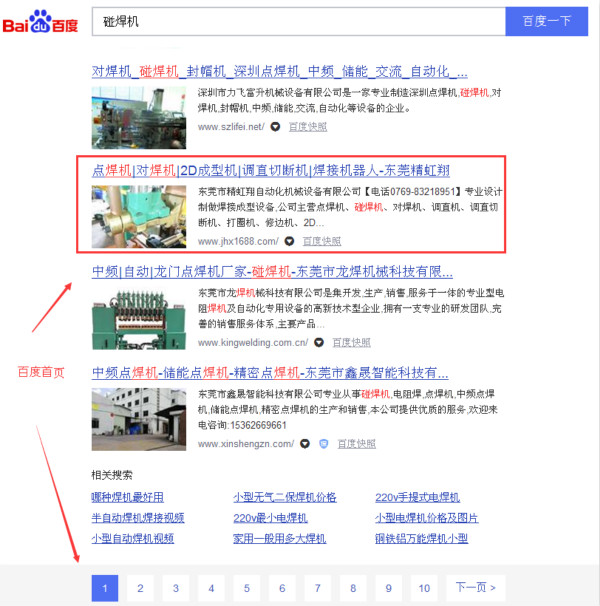Select related search 家用一般用多大焊机
This screenshot has width=600, height=606.
280,538
